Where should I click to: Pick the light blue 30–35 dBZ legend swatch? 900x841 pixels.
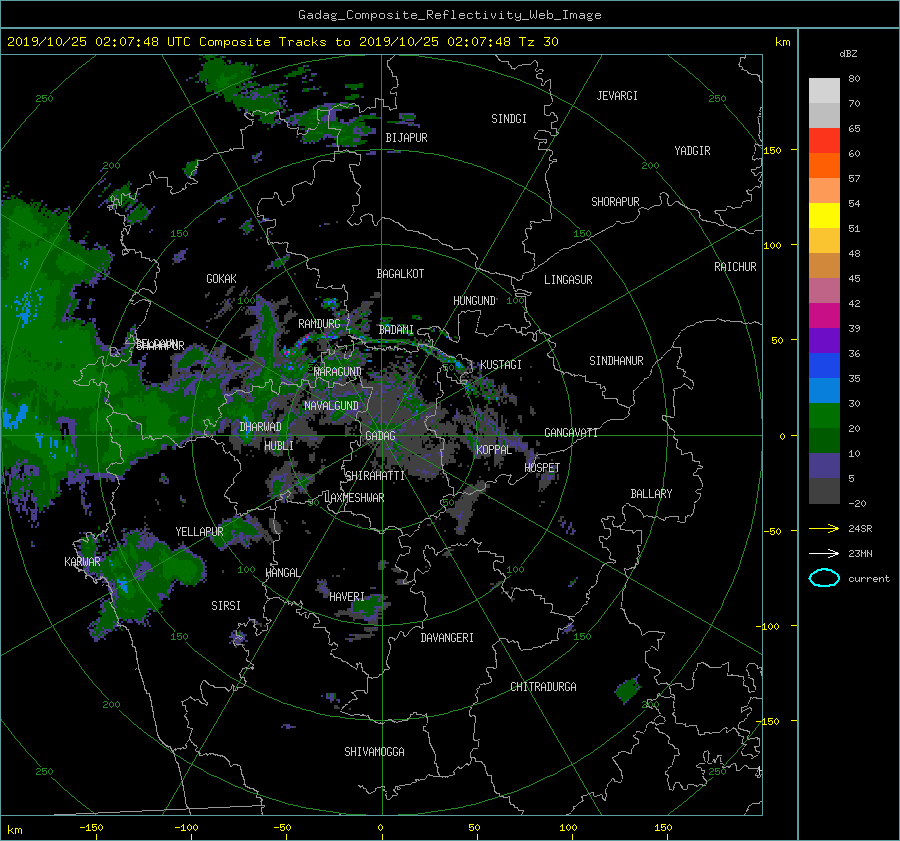point(824,390)
